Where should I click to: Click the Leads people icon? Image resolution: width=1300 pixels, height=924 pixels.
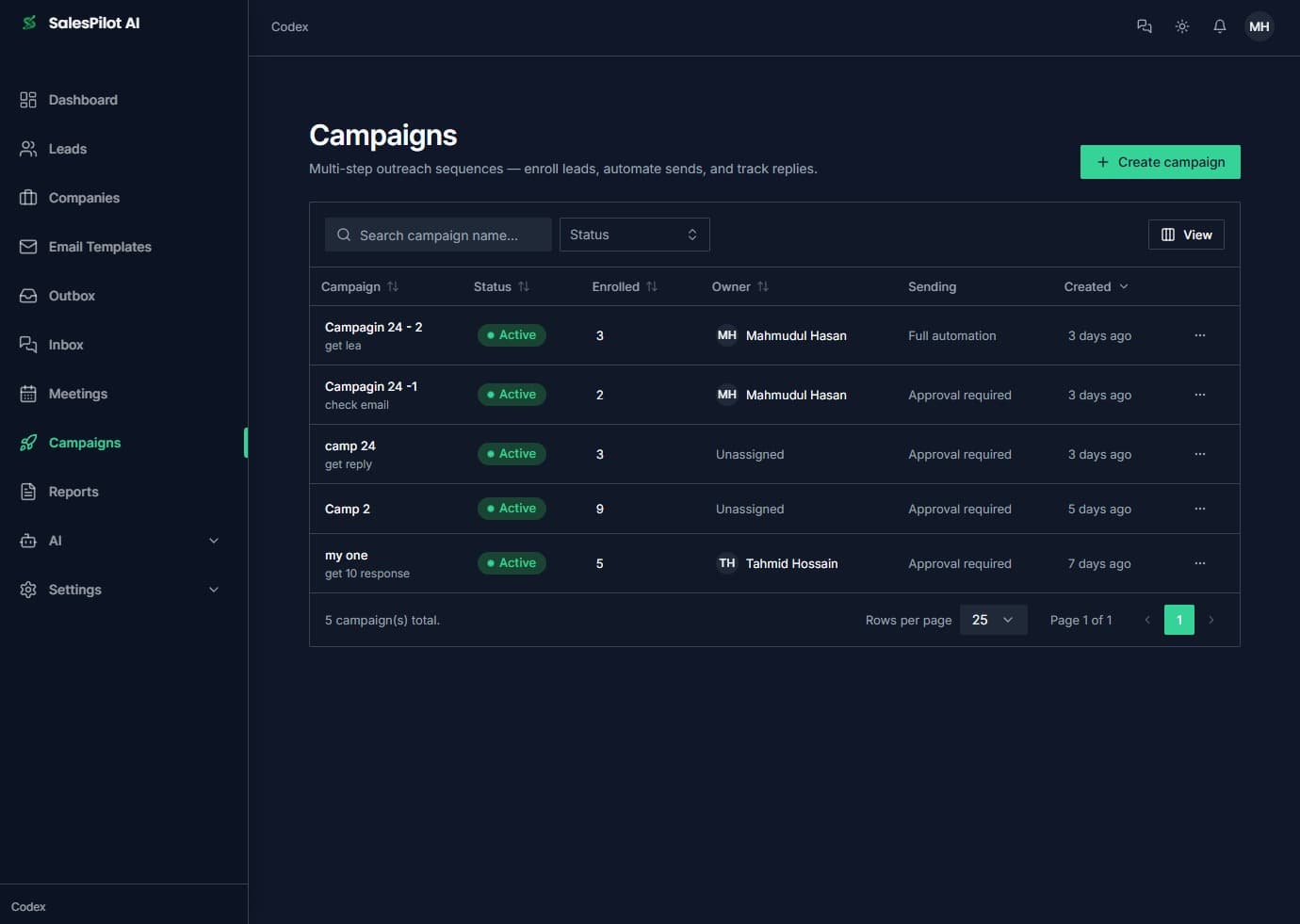(28, 149)
